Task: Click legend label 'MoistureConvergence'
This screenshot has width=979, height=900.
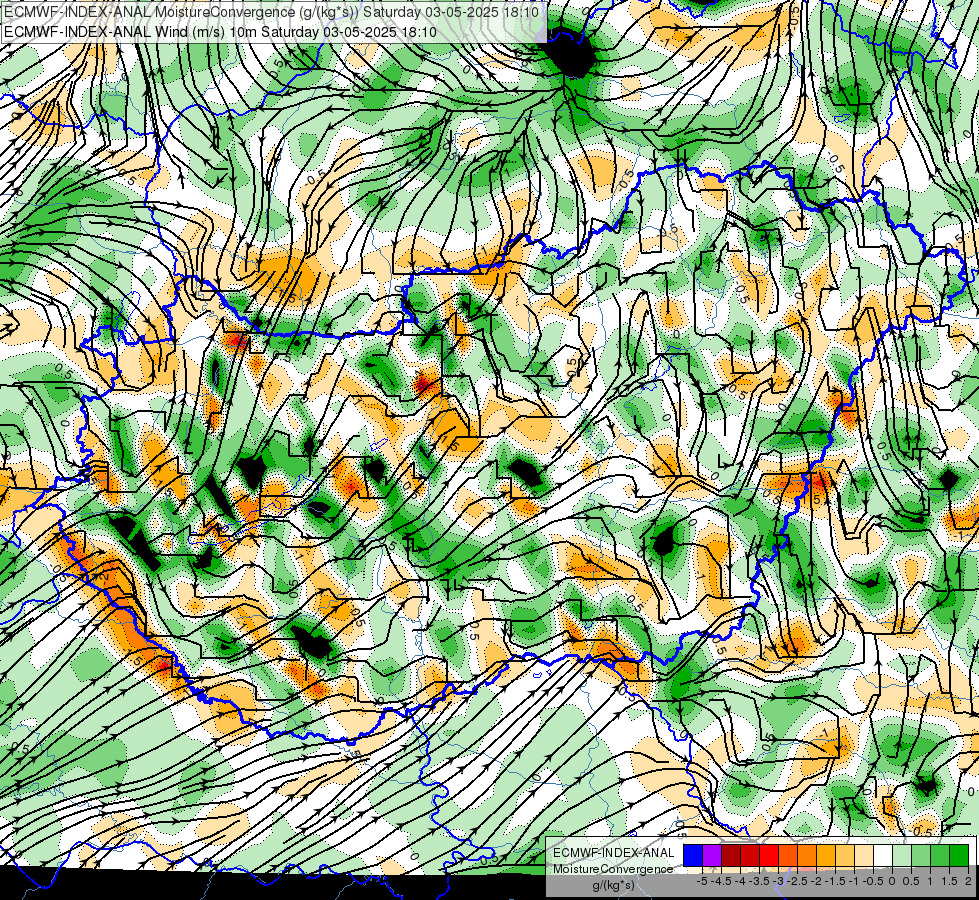Action: (x=613, y=869)
